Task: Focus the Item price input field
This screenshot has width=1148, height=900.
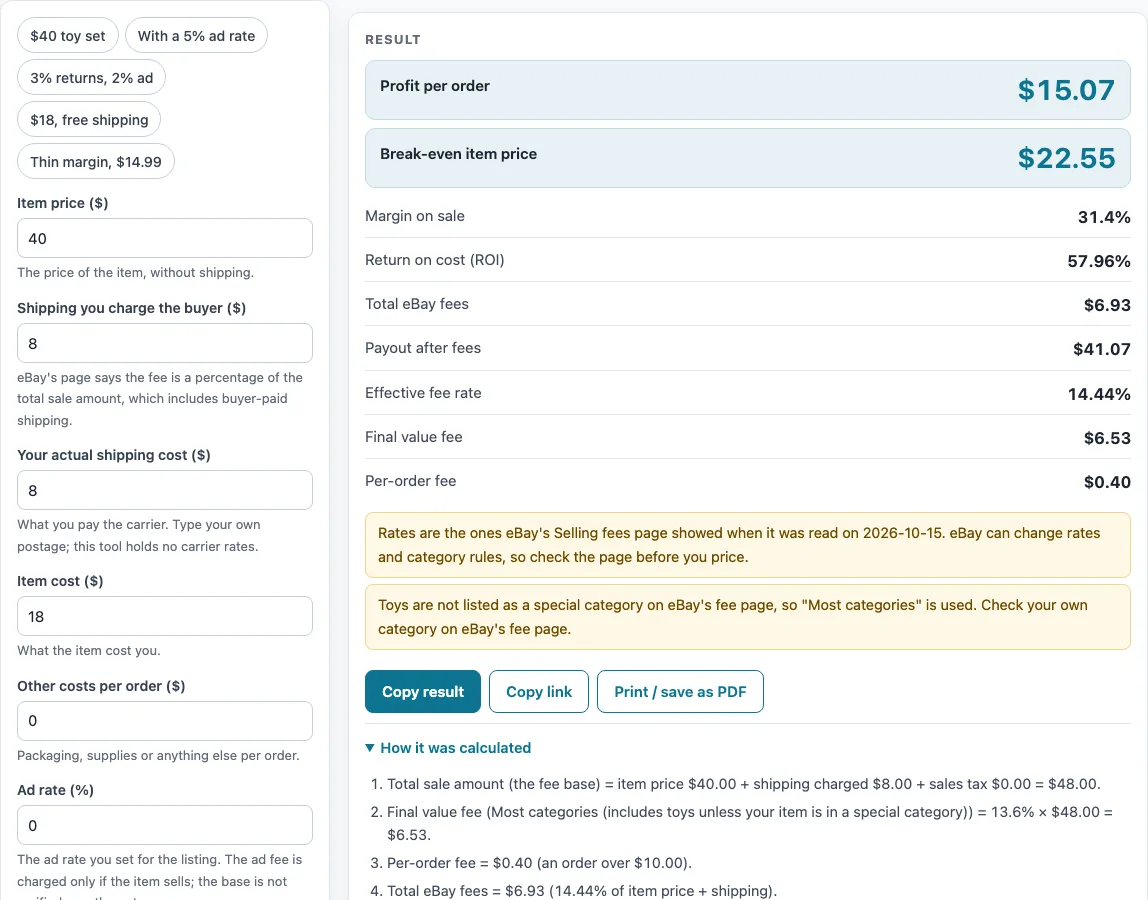Action: [165, 238]
